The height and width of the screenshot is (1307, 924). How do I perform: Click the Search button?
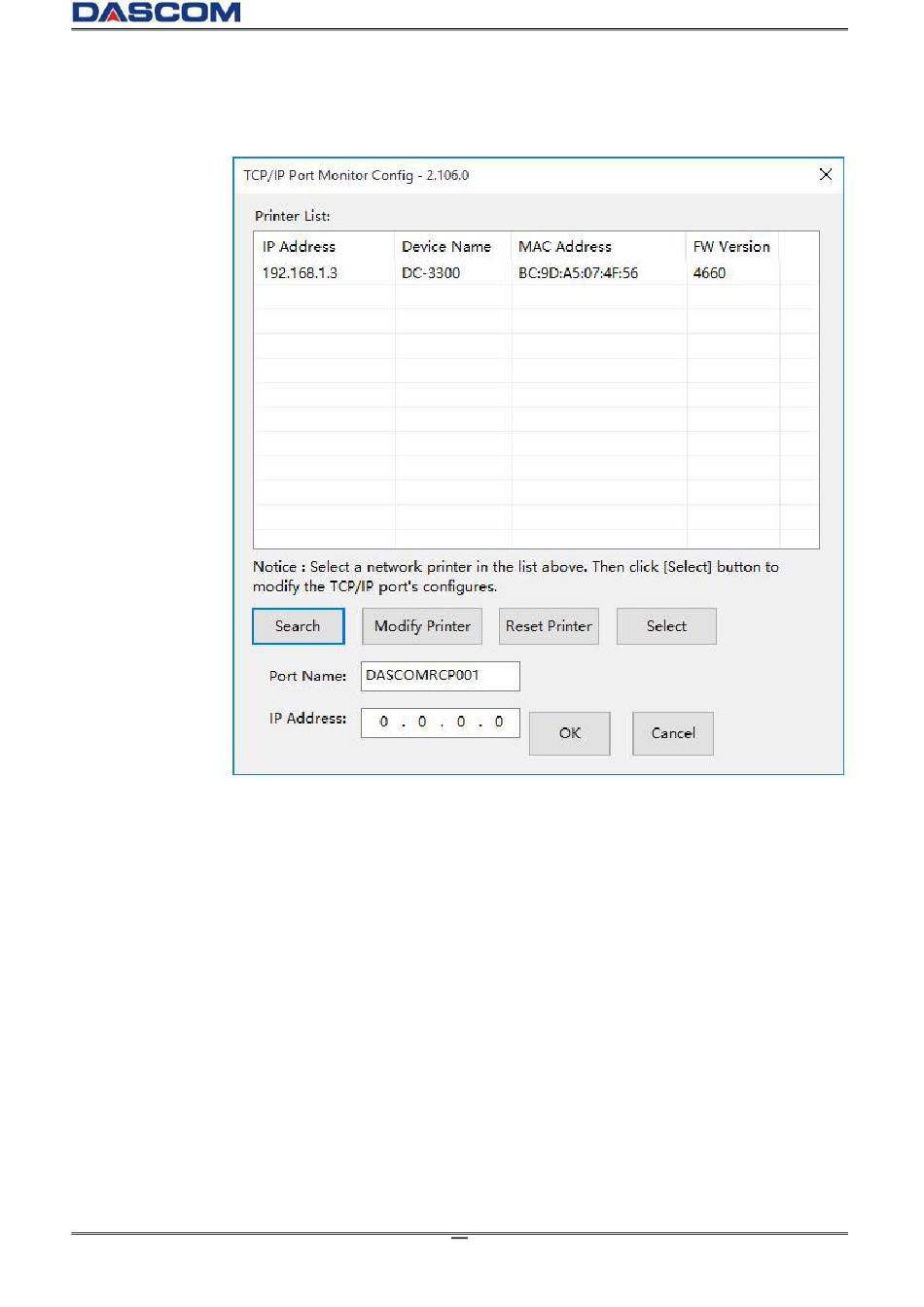[x=299, y=626]
